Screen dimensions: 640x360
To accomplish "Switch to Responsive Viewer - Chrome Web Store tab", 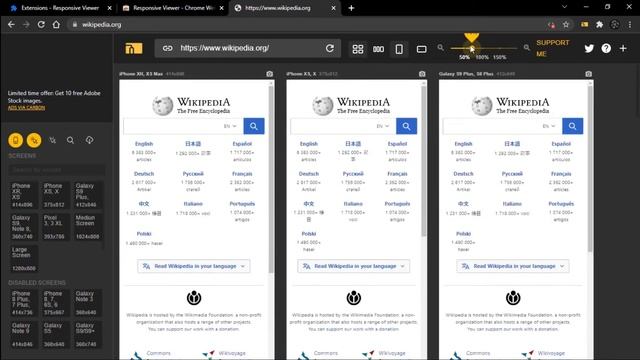I will (173, 8).
